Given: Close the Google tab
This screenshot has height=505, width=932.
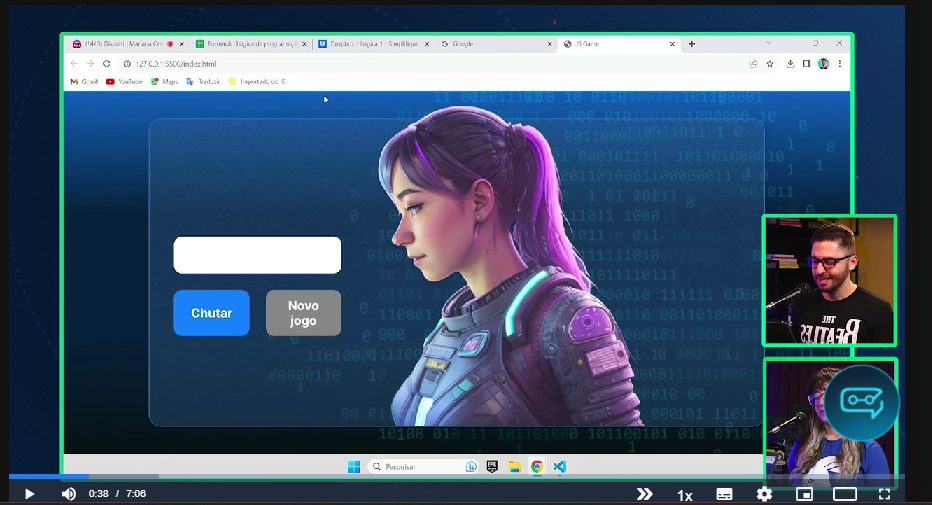Looking at the screenshot, I should tap(549, 44).
